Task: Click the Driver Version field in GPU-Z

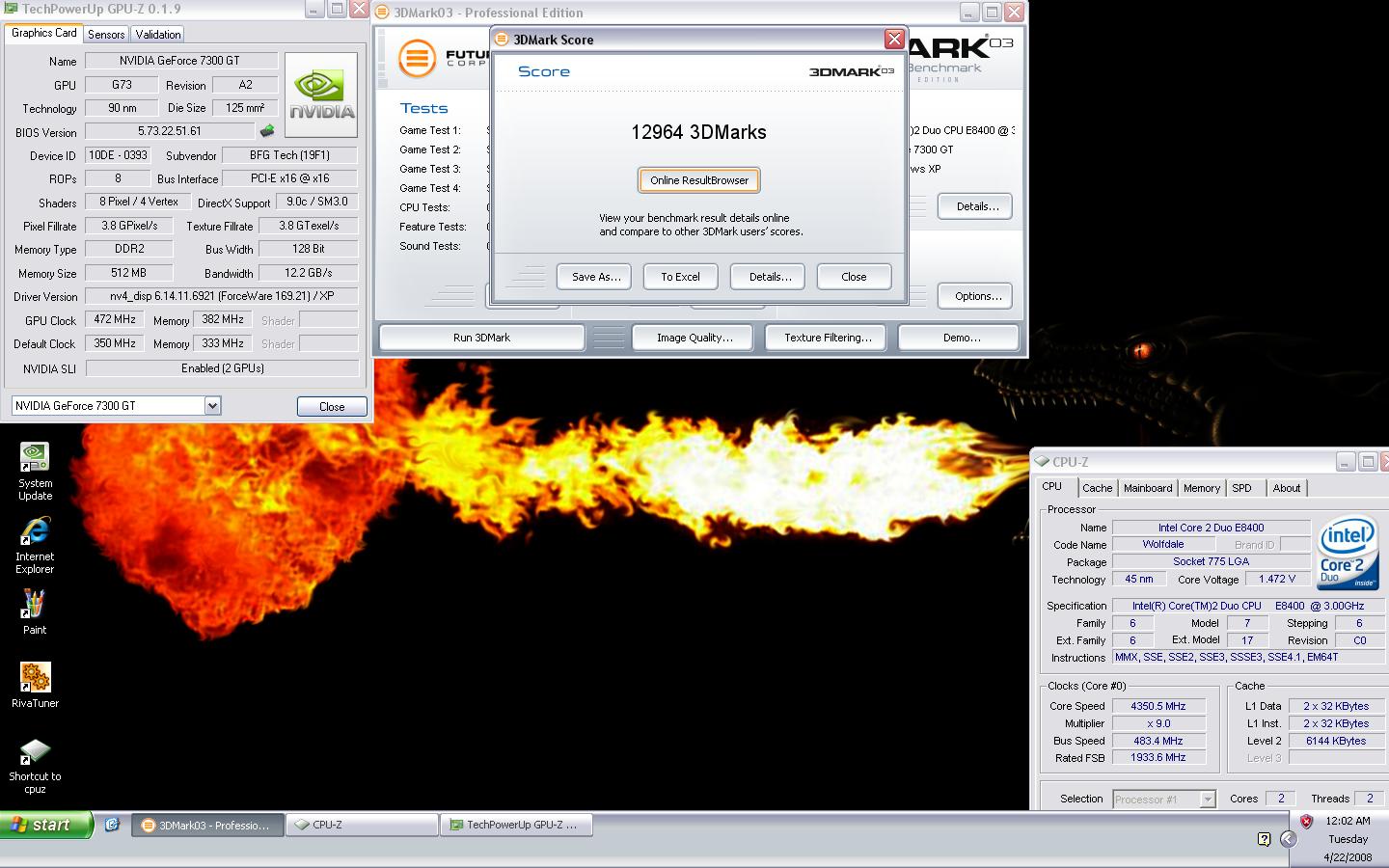Action: (222, 297)
